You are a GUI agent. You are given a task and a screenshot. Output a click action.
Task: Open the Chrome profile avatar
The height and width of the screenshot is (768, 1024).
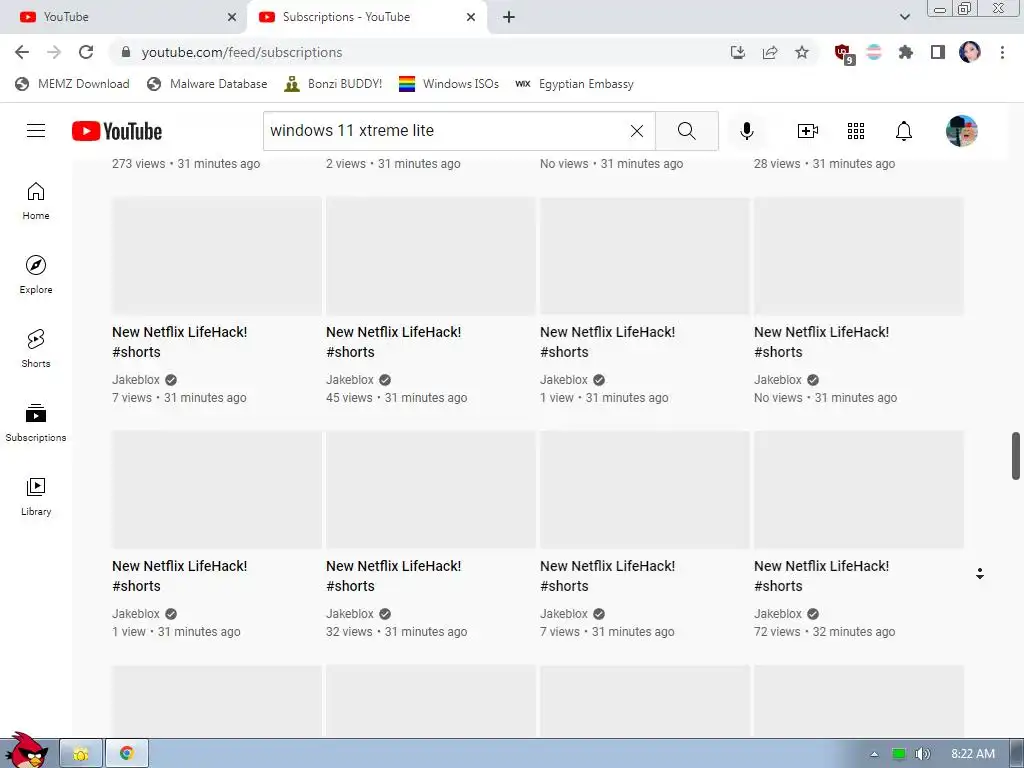(970, 52)
